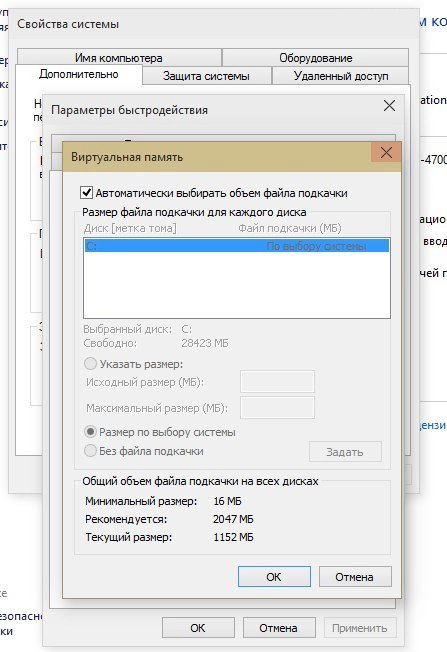
Task: Click OK in Виртуальная память dialog
Action: coord(274,577)
